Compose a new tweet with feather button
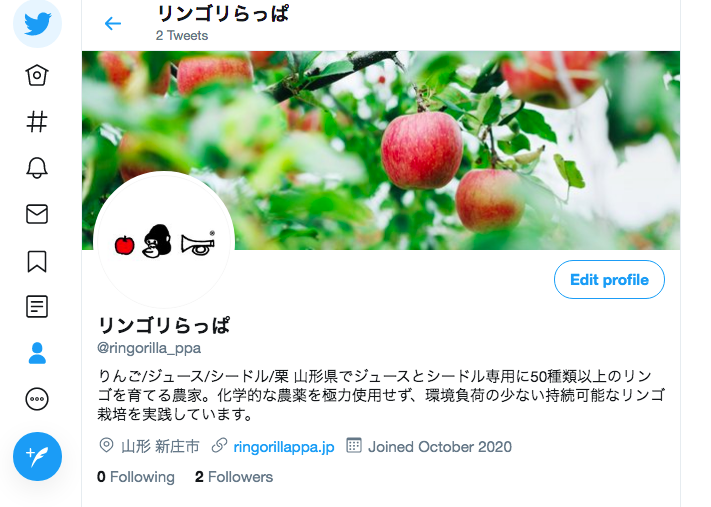Screen dimensions: 711x507 click(x=37, y=456)
